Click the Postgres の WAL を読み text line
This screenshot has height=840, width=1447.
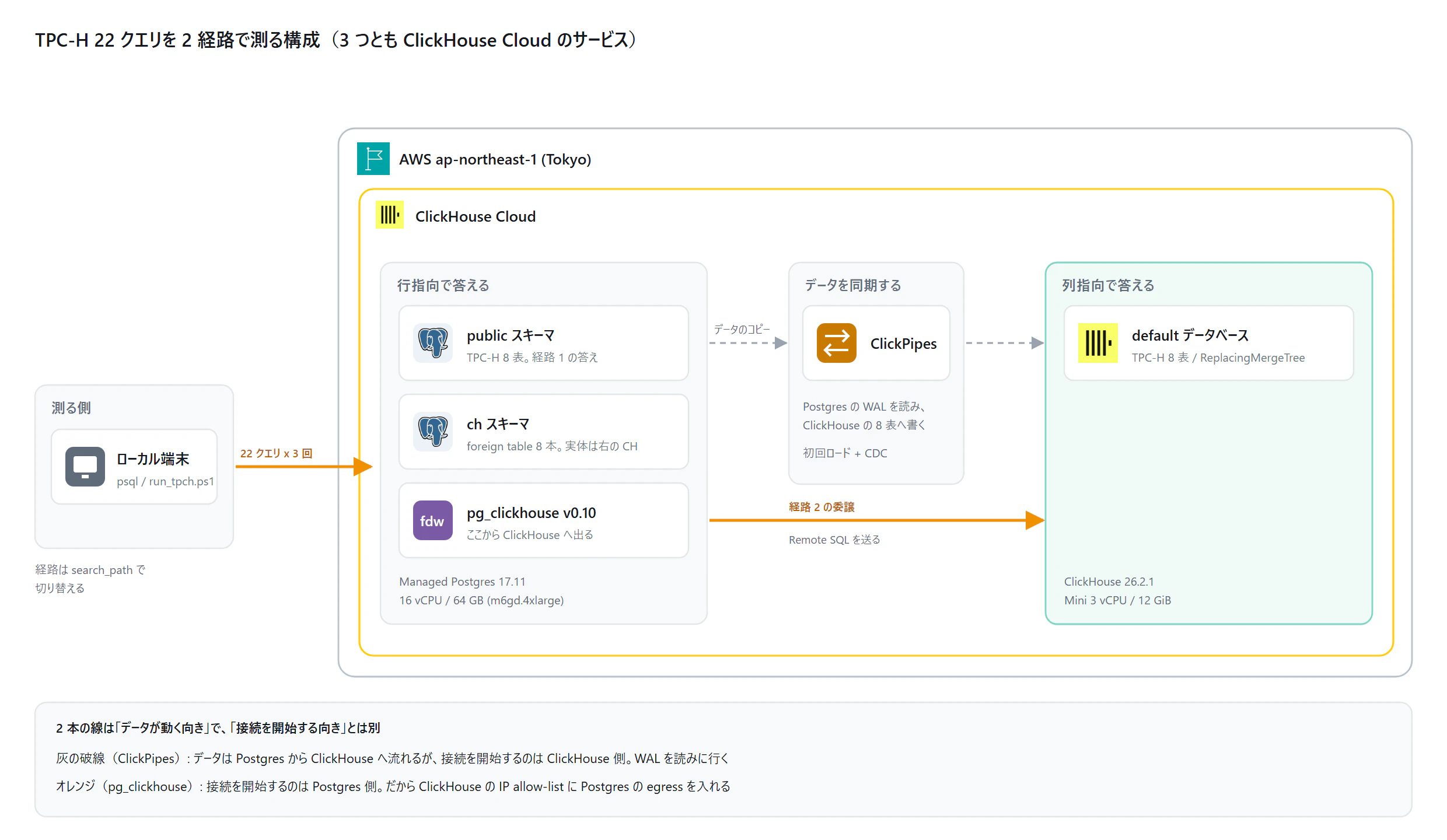[864, 407]
